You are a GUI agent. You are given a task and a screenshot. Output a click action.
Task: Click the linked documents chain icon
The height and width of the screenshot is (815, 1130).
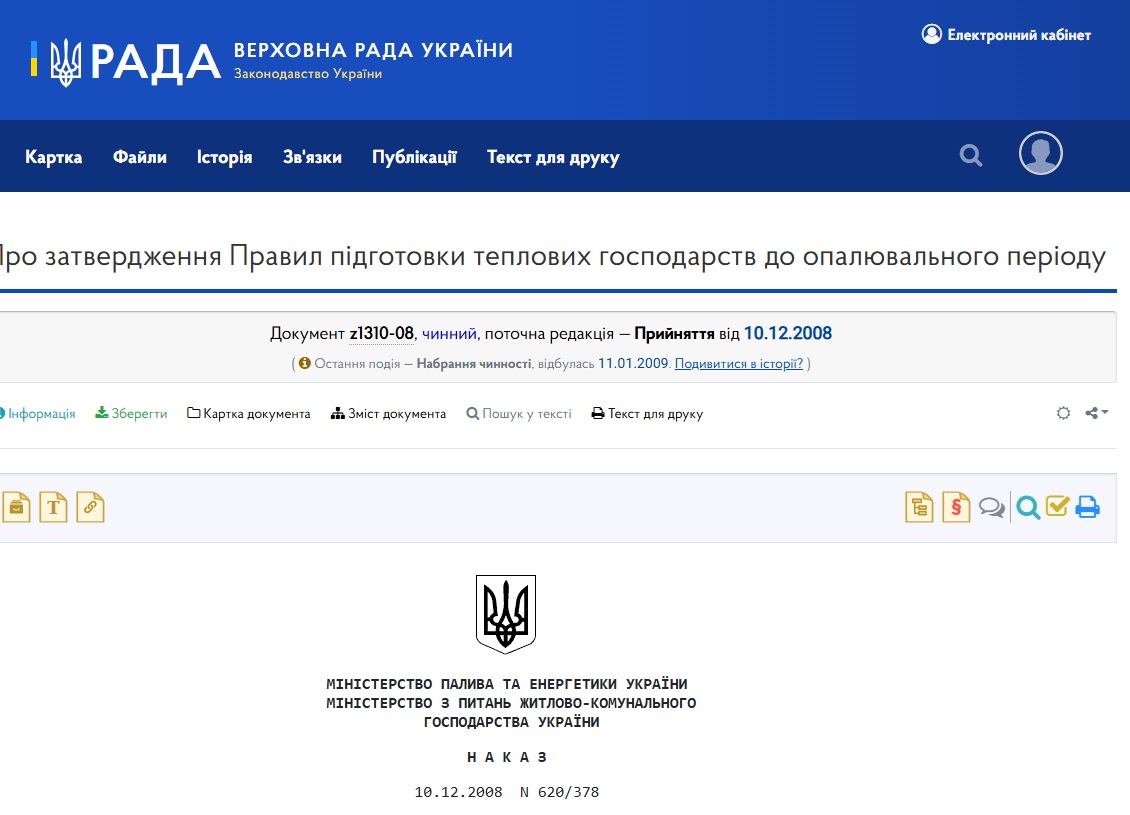click(90, 507)
